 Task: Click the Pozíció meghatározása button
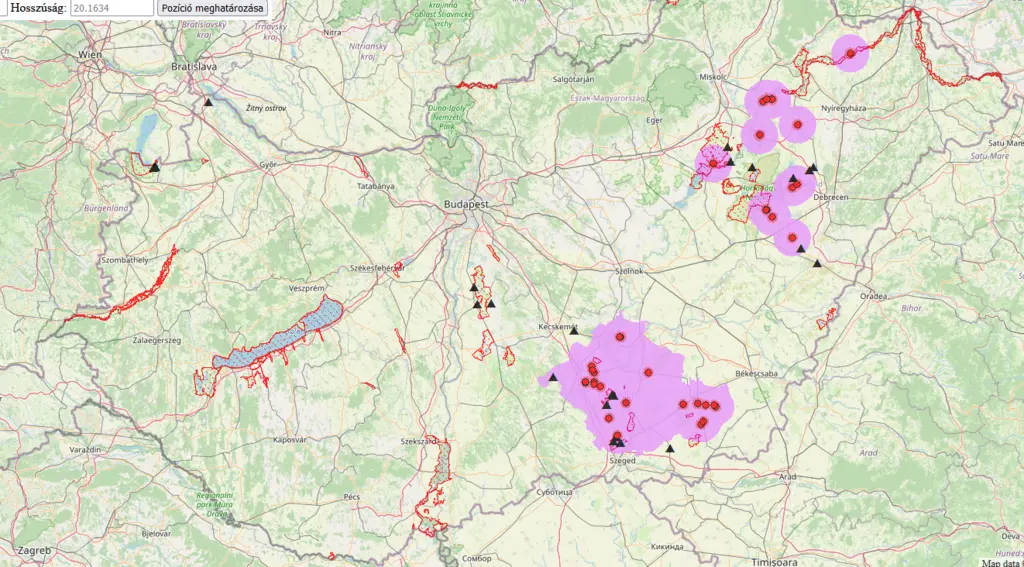tap(212, 8)
